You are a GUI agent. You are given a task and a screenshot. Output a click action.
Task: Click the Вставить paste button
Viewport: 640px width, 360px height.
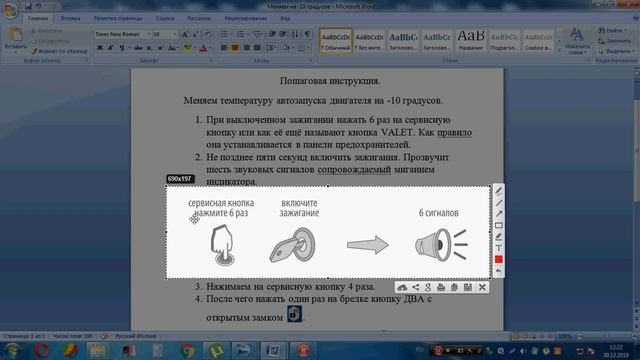click(16, 40)
